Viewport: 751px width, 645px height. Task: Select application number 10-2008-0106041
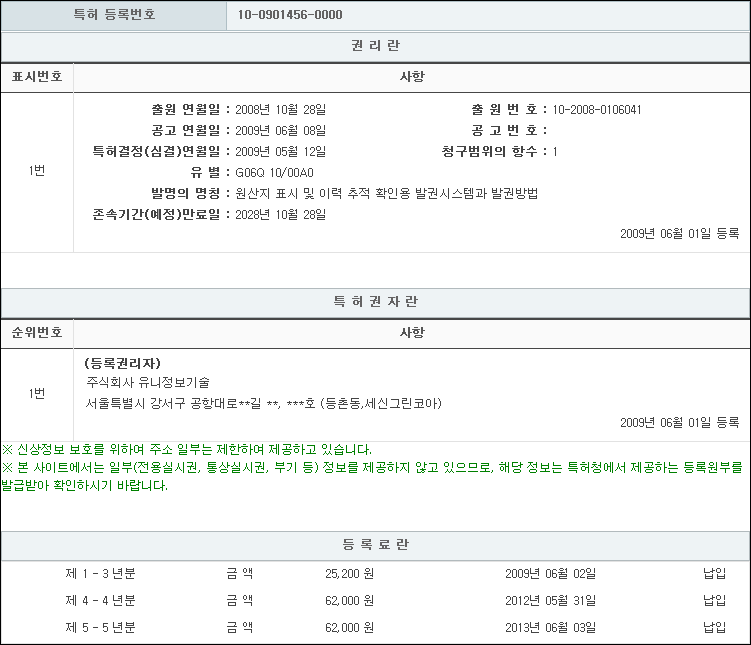click(597, 110)
